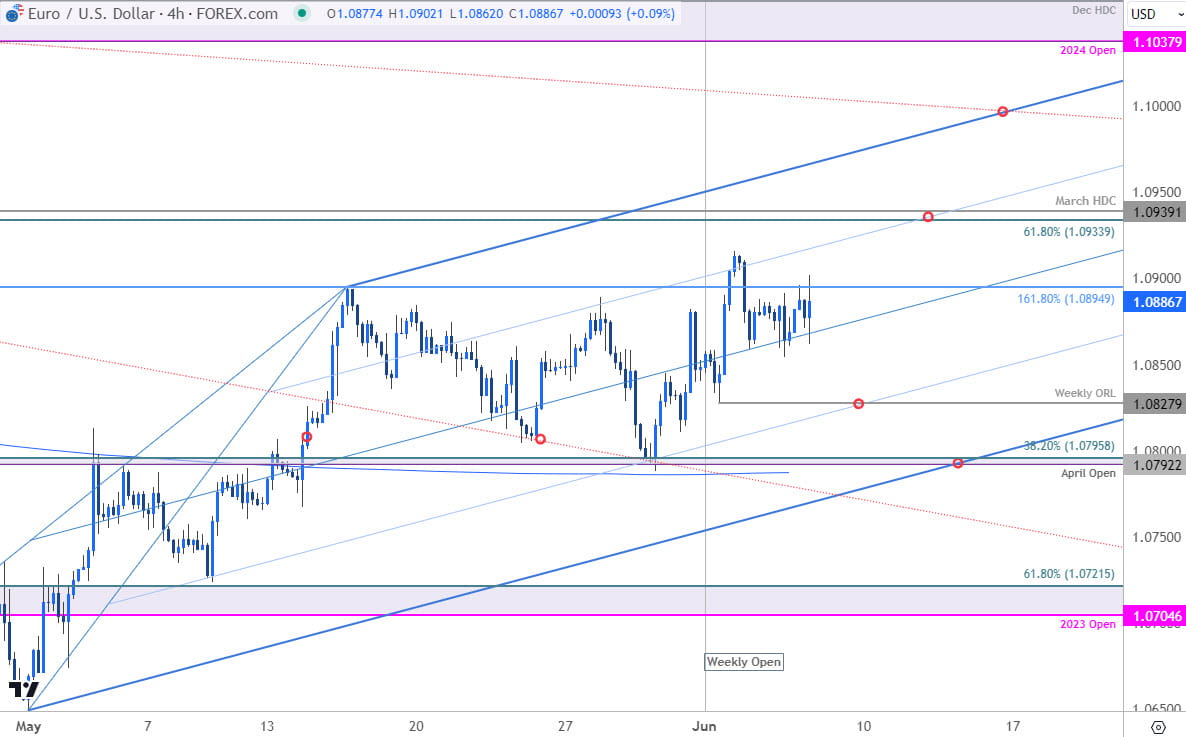Click the Jun date on time axis
The image size is (1186, 737).
coord(704,726)
